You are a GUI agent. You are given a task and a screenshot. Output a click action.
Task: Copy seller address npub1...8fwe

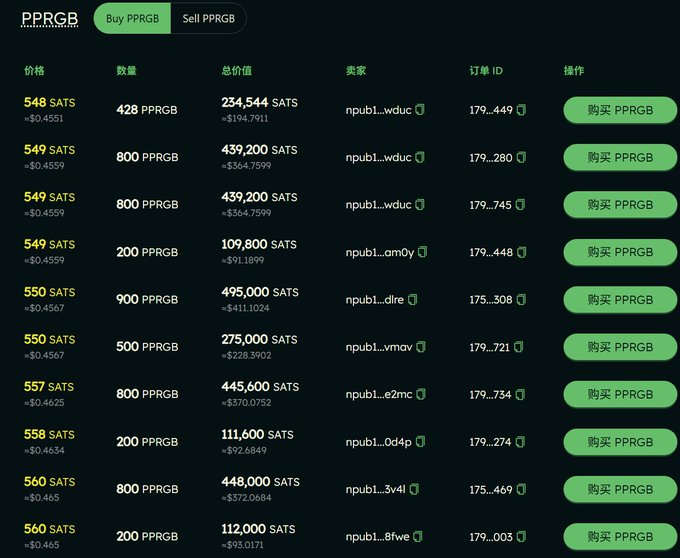(418, 536)
